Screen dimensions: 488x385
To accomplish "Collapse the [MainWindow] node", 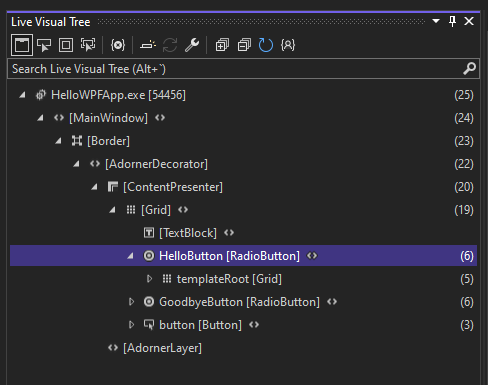I will coord(40,118).
